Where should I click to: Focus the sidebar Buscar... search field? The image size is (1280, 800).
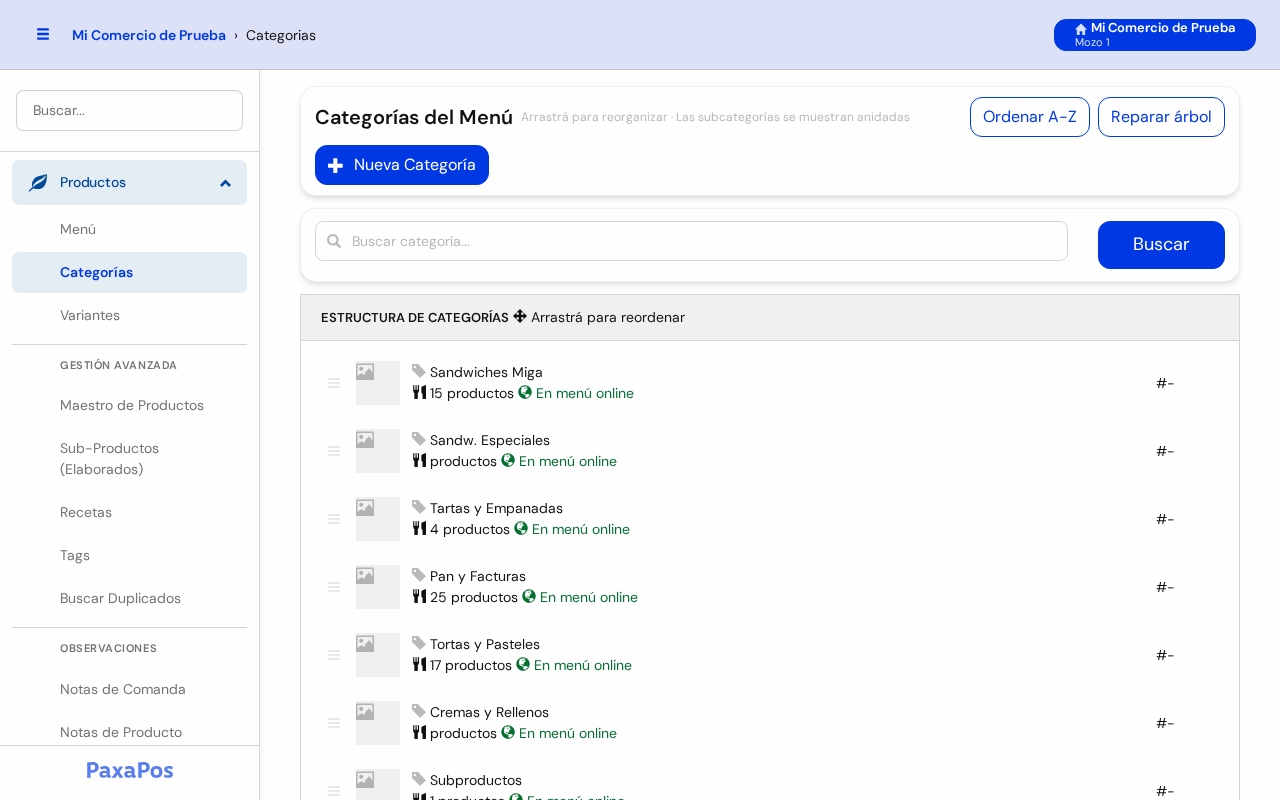point(129,110)
